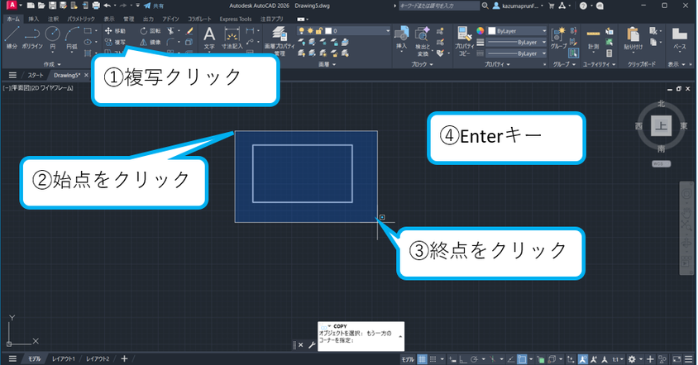698x365 pixels.
Task: Click the keyword search input field
Action: click(439, 6)
